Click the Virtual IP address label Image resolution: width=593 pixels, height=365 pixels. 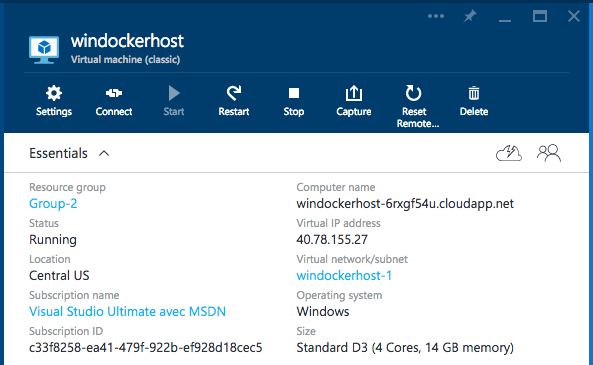[338, 223]
